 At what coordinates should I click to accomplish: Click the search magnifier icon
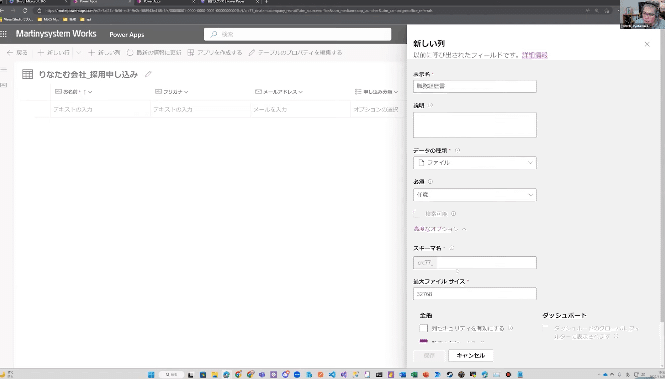coord(214,34)
